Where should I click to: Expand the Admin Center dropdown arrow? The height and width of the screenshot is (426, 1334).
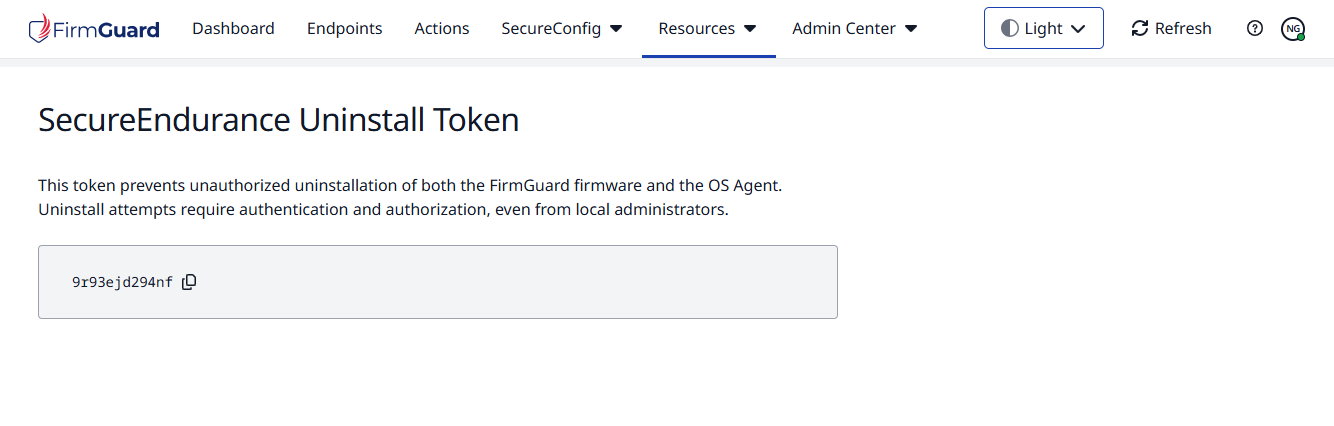pos(911,29)
